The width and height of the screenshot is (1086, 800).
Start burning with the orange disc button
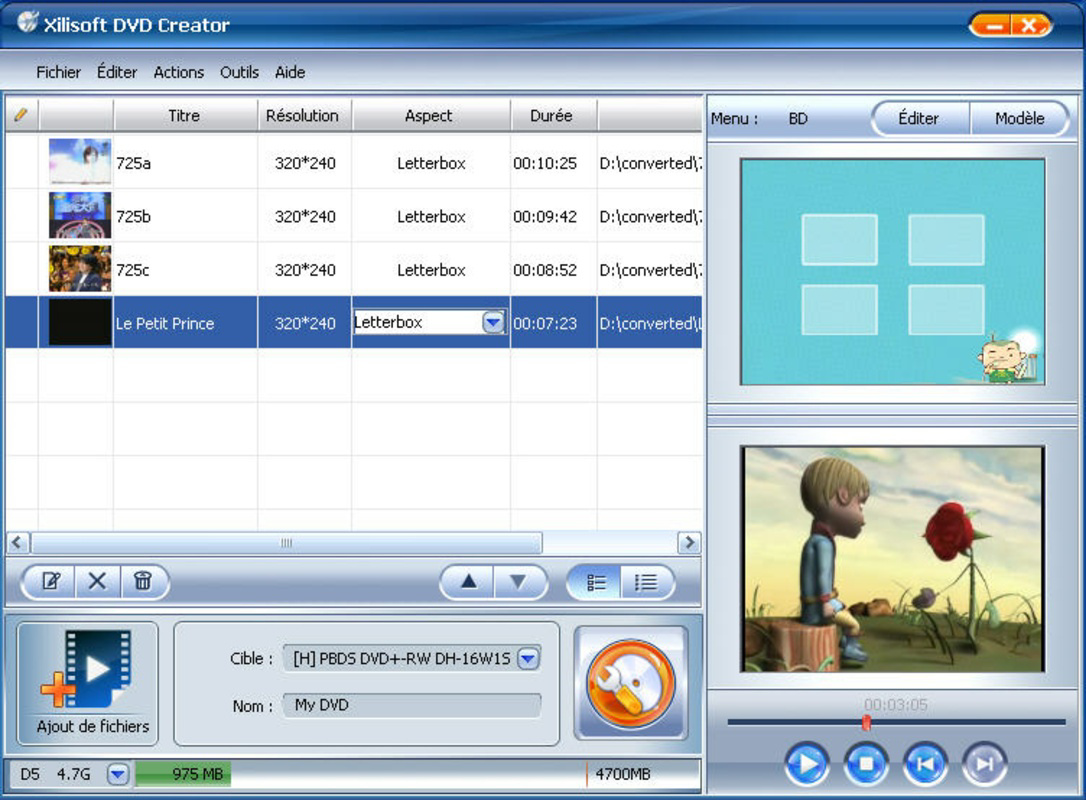630,683
